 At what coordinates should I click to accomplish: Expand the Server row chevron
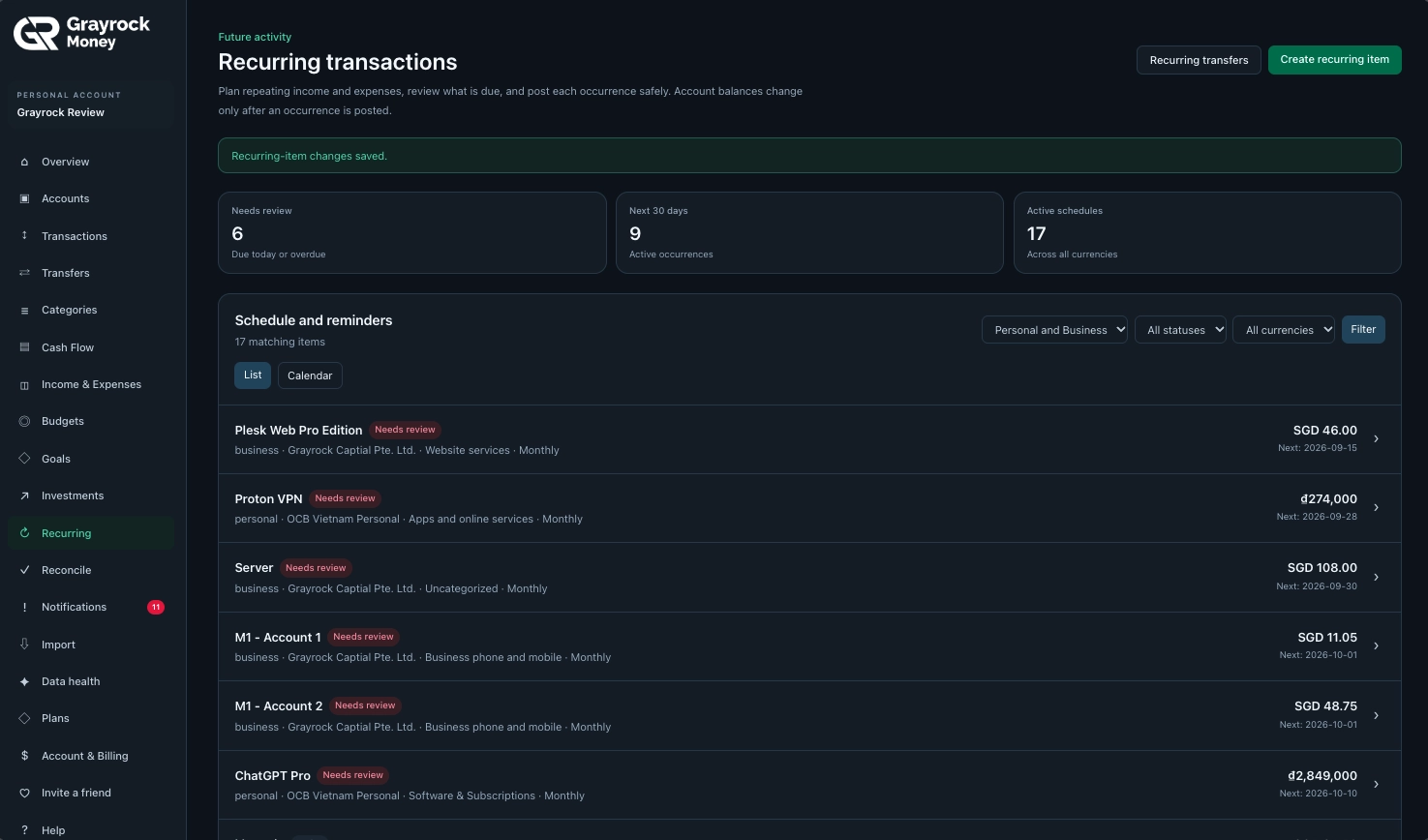coord(1376,578)
